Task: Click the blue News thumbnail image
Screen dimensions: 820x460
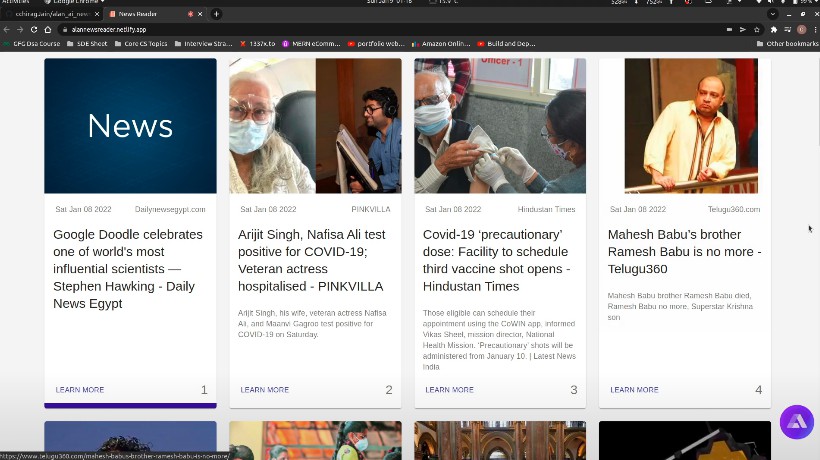Action: point(130,125)
